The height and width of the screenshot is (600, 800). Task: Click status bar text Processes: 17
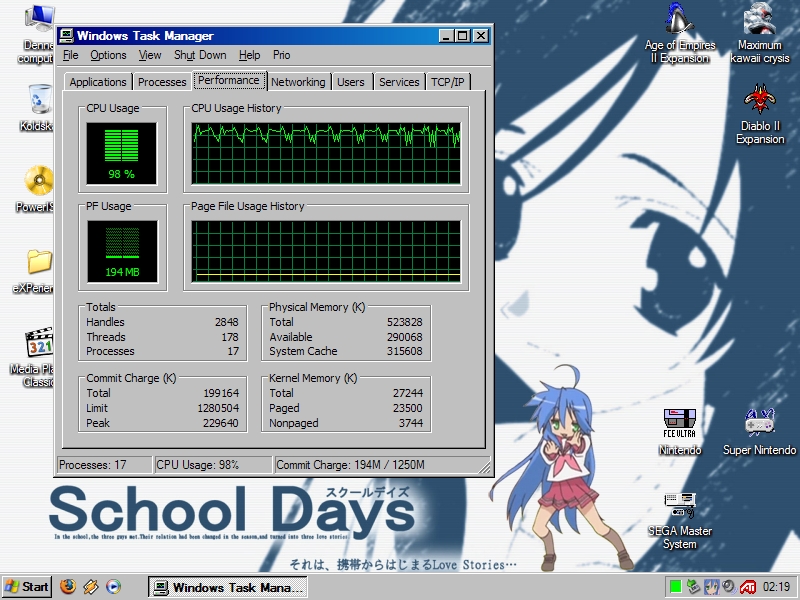(x=92, y=465)
